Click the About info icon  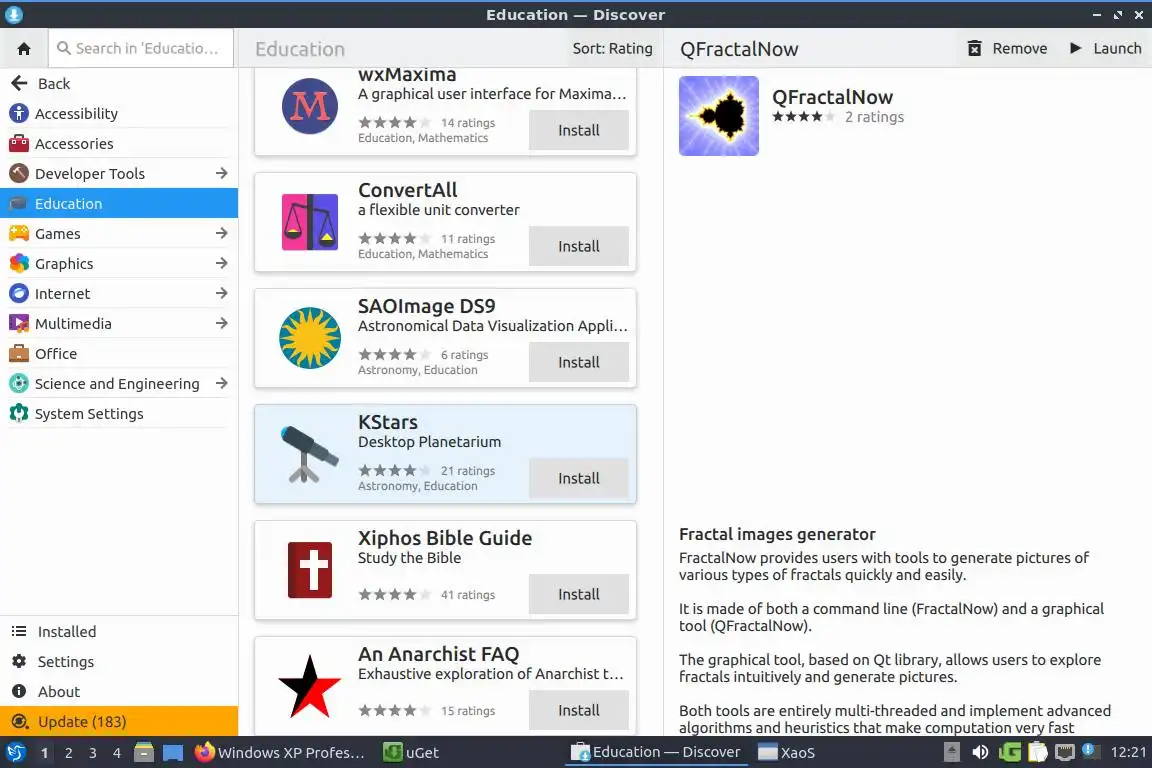click(19, 692)
